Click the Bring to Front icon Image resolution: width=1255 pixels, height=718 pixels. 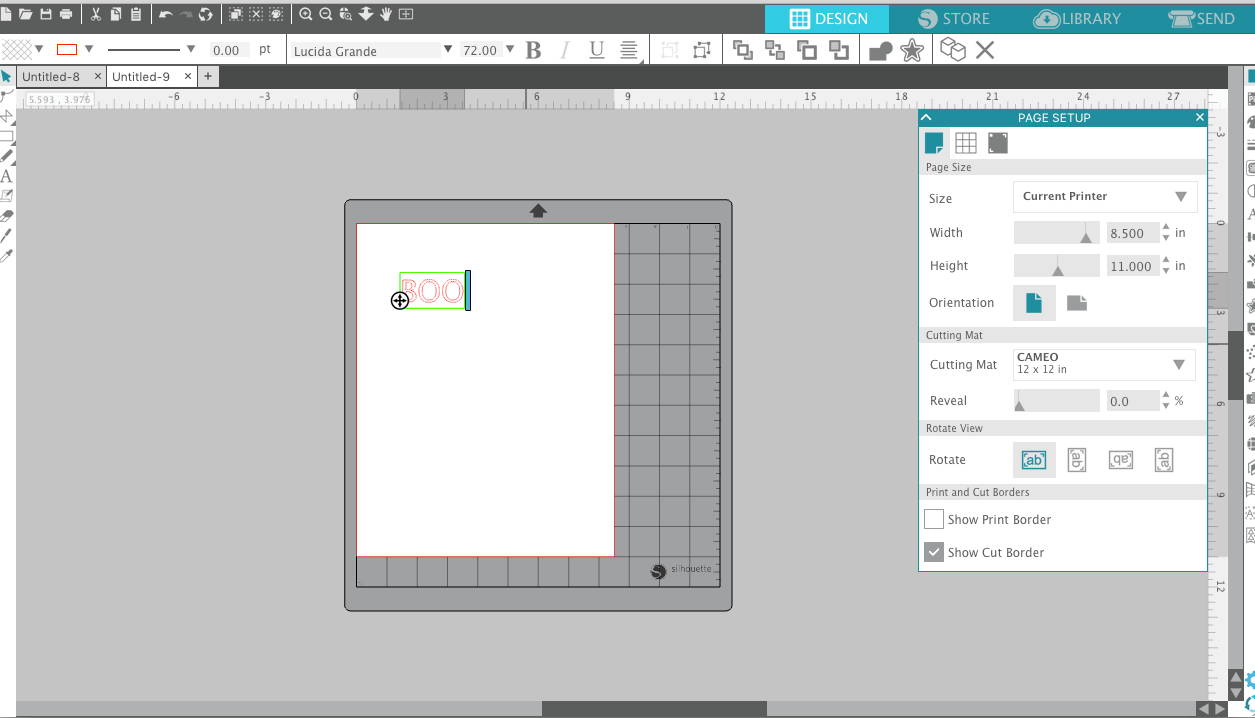click(x=742, y=50)
